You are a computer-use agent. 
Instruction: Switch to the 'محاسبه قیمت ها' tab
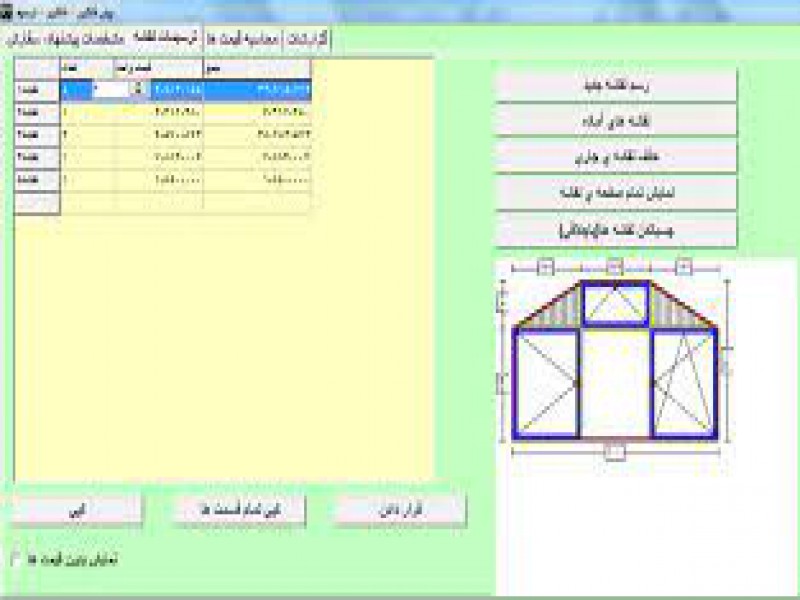coord(243,40)
